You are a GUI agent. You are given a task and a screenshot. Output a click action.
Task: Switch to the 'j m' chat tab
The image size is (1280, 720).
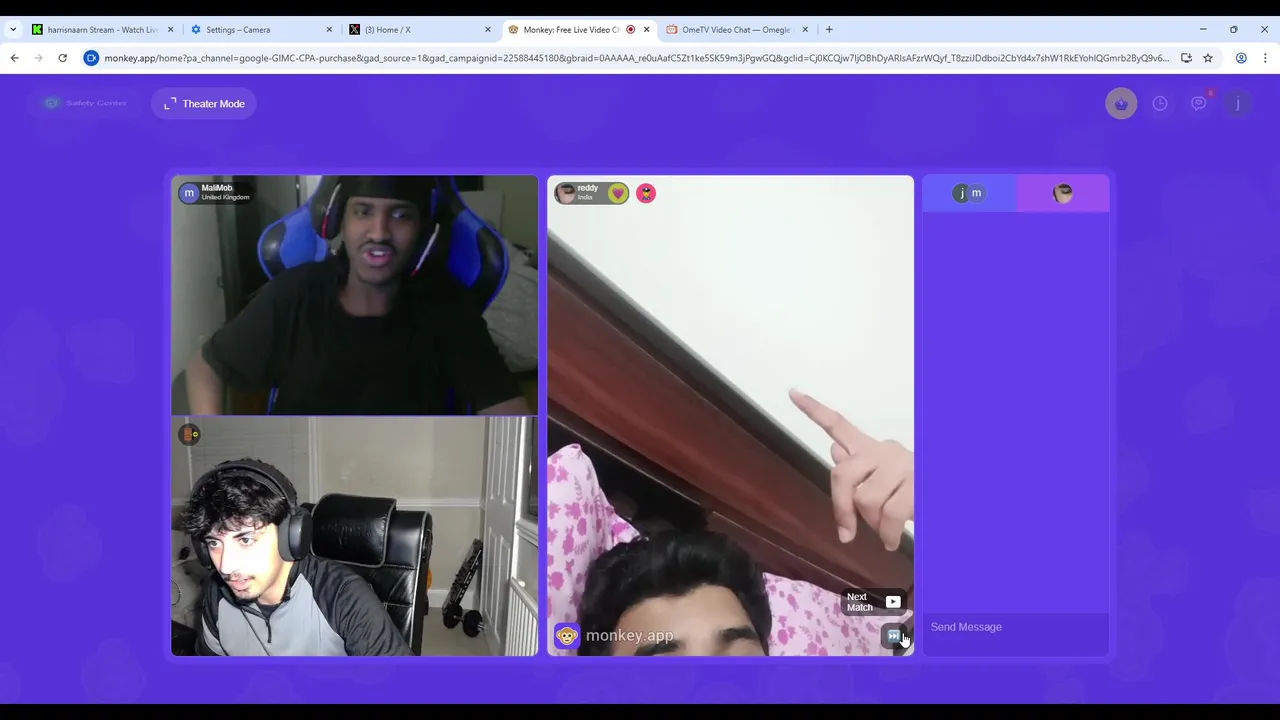click(x=969, y=193)
